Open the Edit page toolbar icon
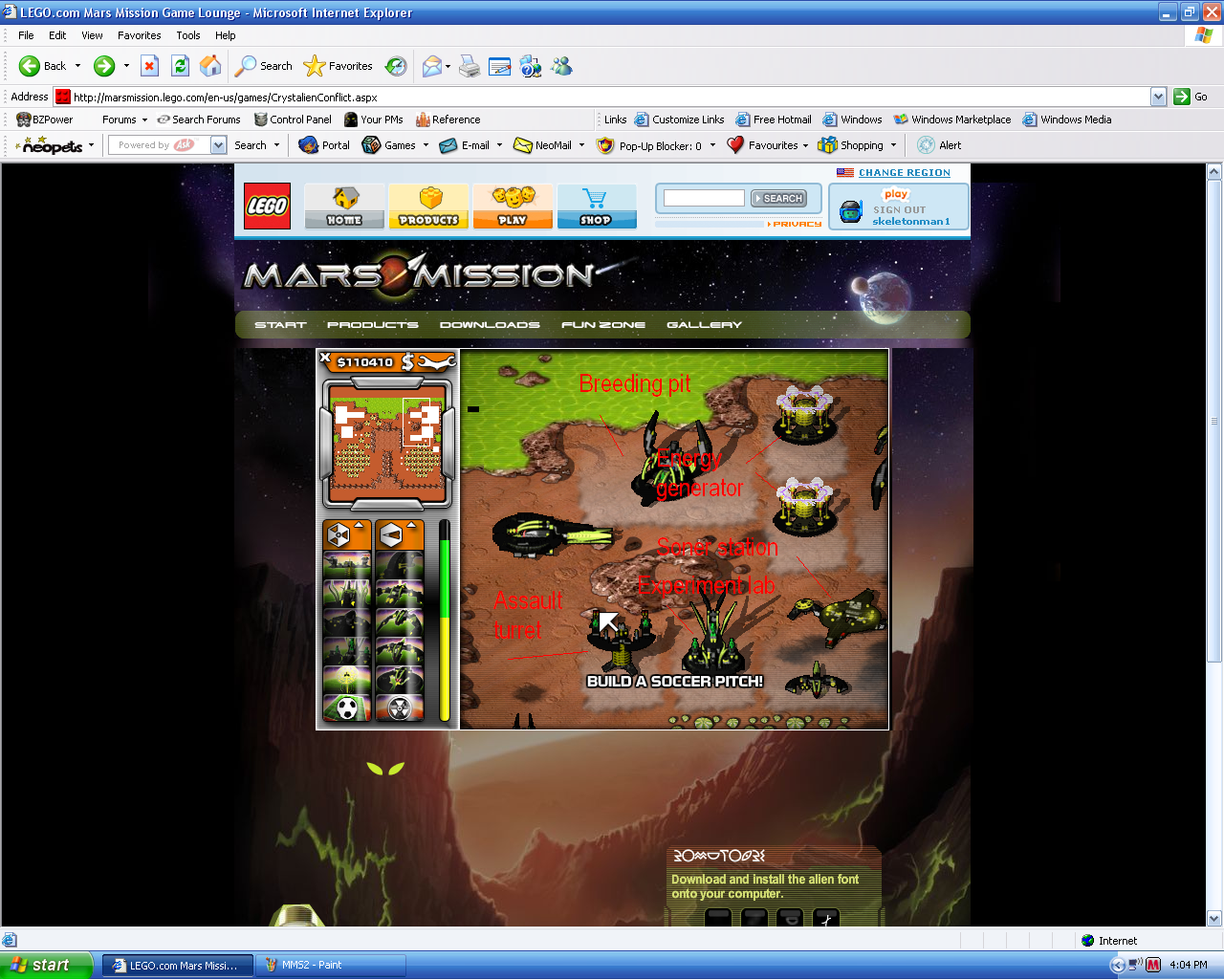The image size is (1224, 980). point(499,66)
